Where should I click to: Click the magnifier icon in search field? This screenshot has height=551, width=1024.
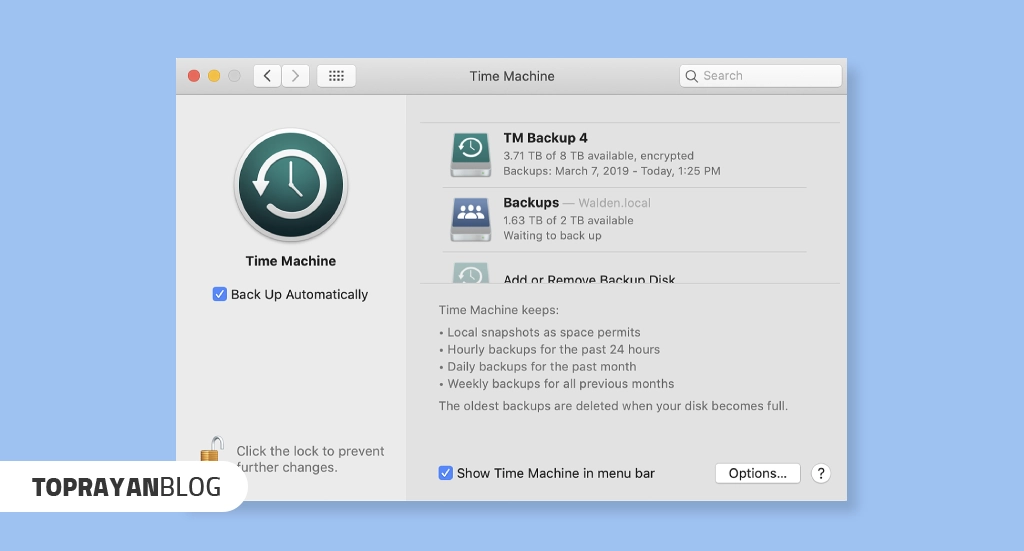click(x=692, y=76)
